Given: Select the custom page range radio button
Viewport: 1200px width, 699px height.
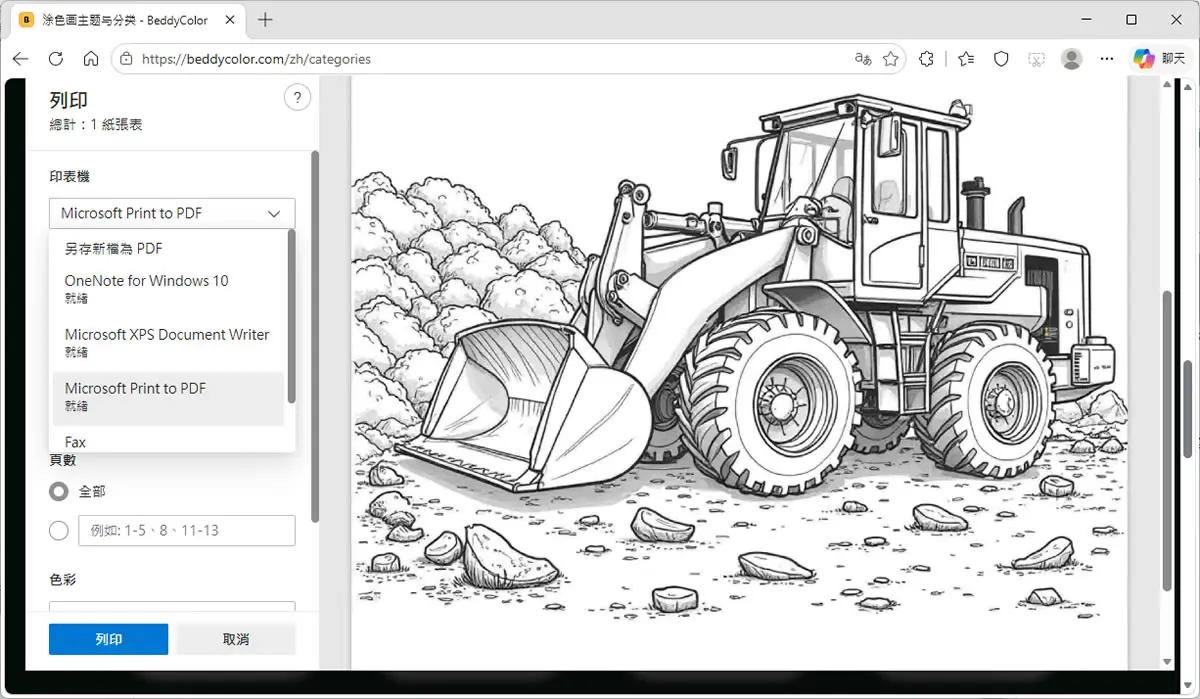Looking at the screenshot, I should tap(59, 530).
